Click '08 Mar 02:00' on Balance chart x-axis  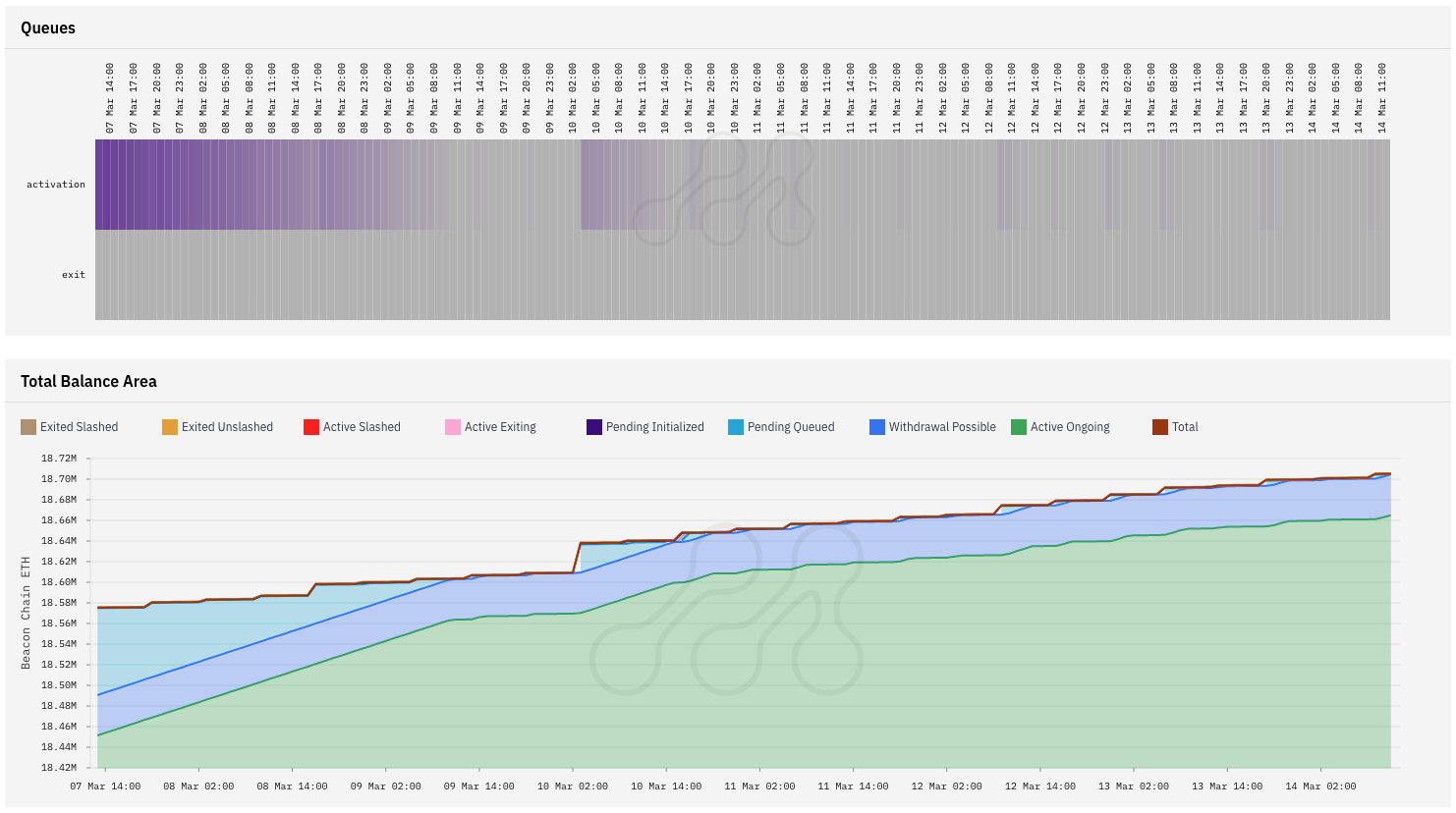pos(198,786)
